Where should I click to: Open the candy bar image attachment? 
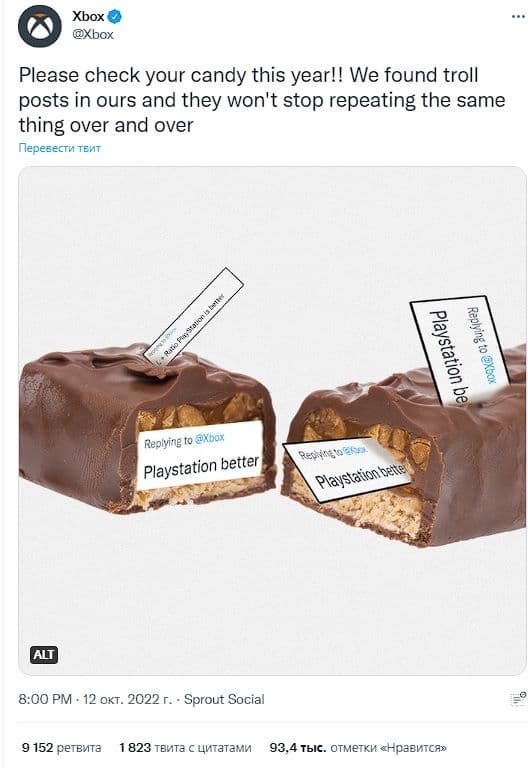pos(272,420)
